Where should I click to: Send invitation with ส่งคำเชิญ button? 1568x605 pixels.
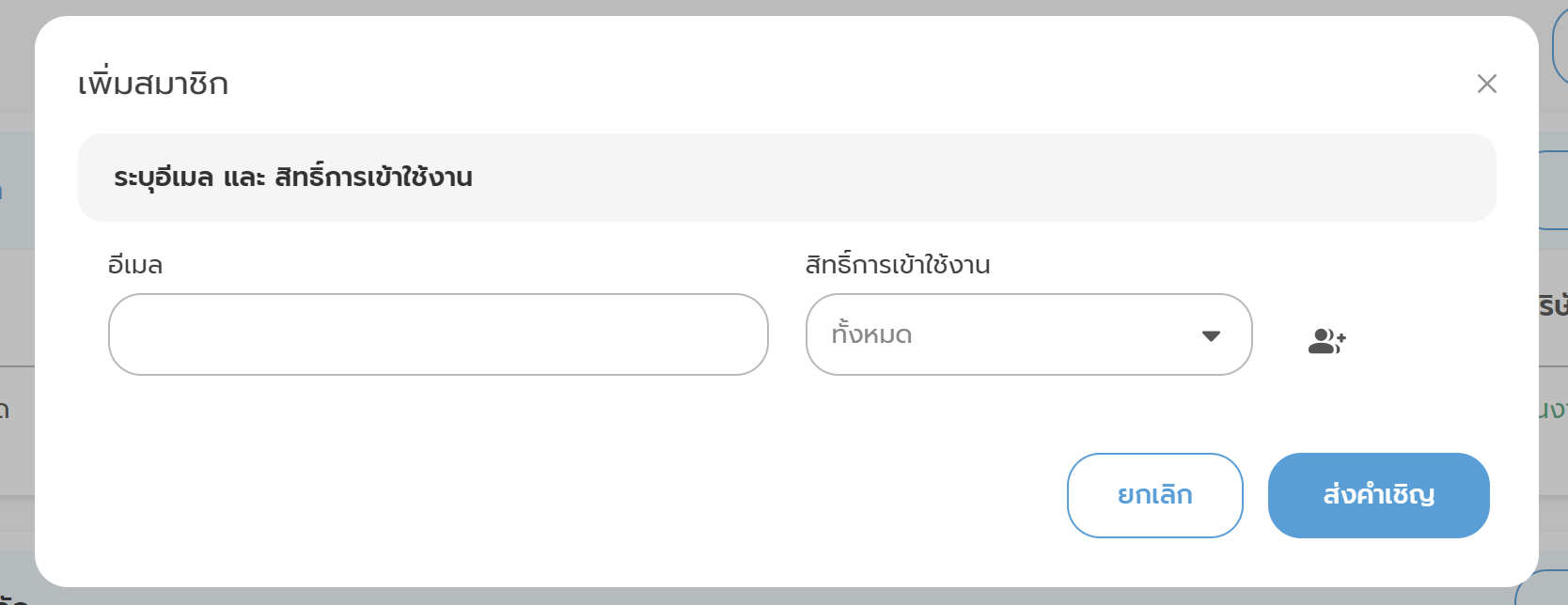1378,495
